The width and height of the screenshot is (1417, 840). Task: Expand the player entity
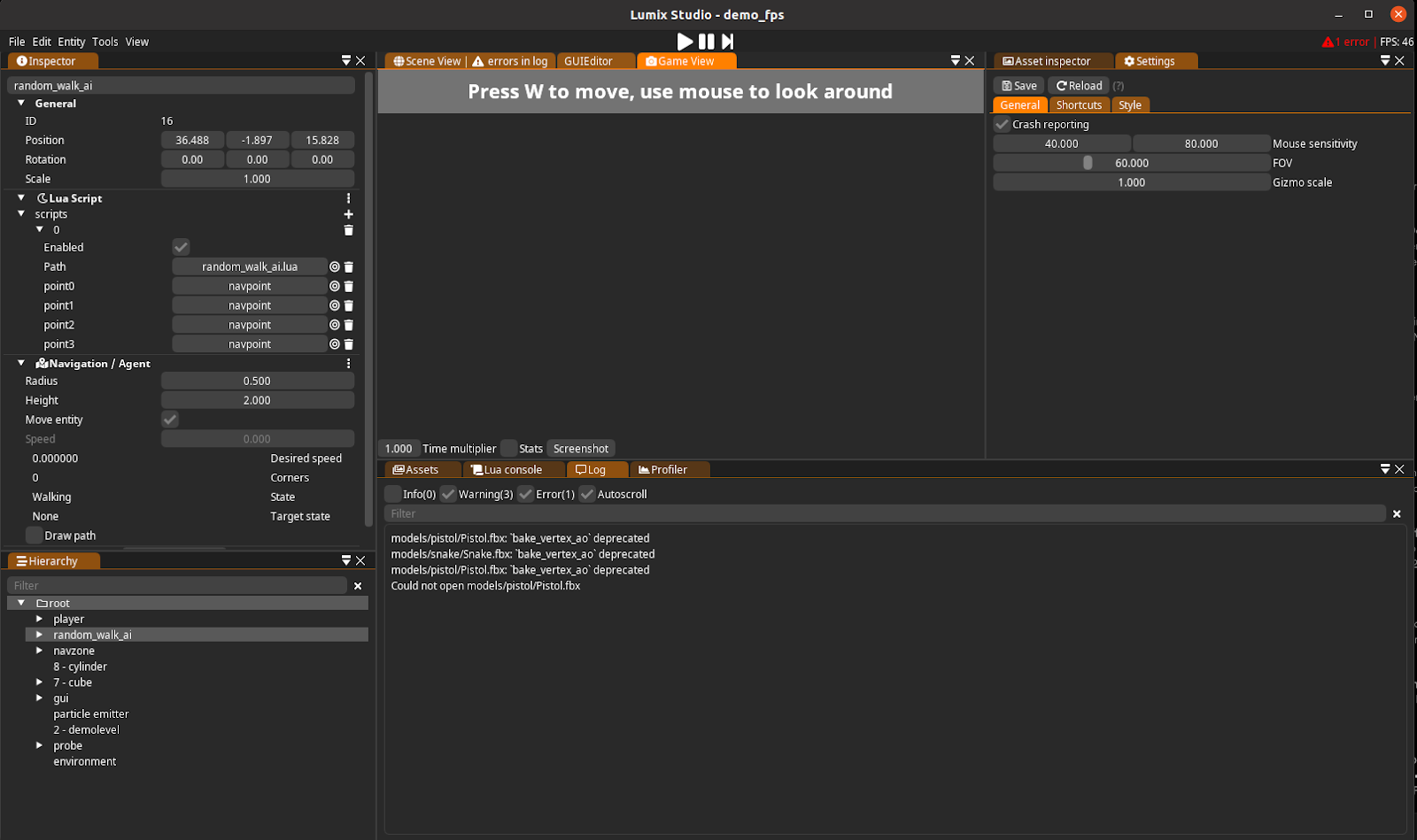[39, 619]
